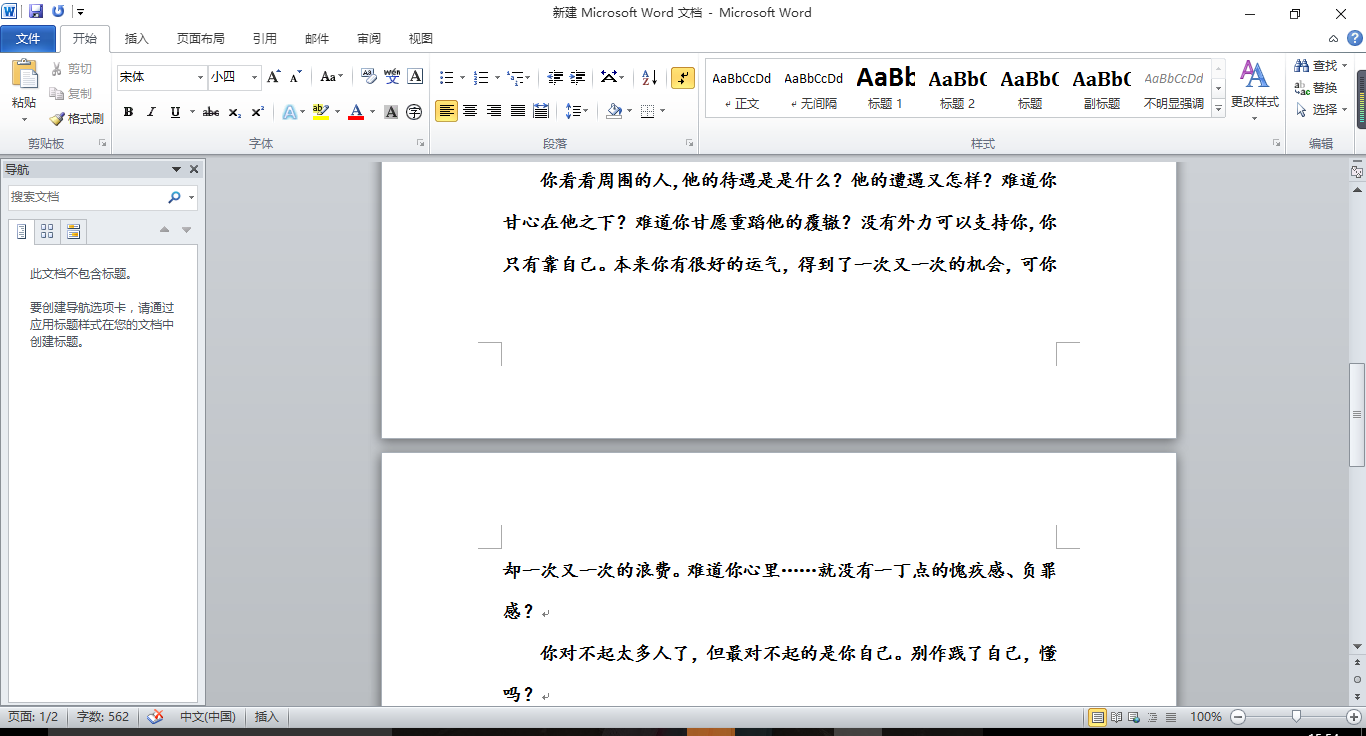1366x736 pixels.
Task: Switch to Web Layout view icon
Action: (1134, 717)
